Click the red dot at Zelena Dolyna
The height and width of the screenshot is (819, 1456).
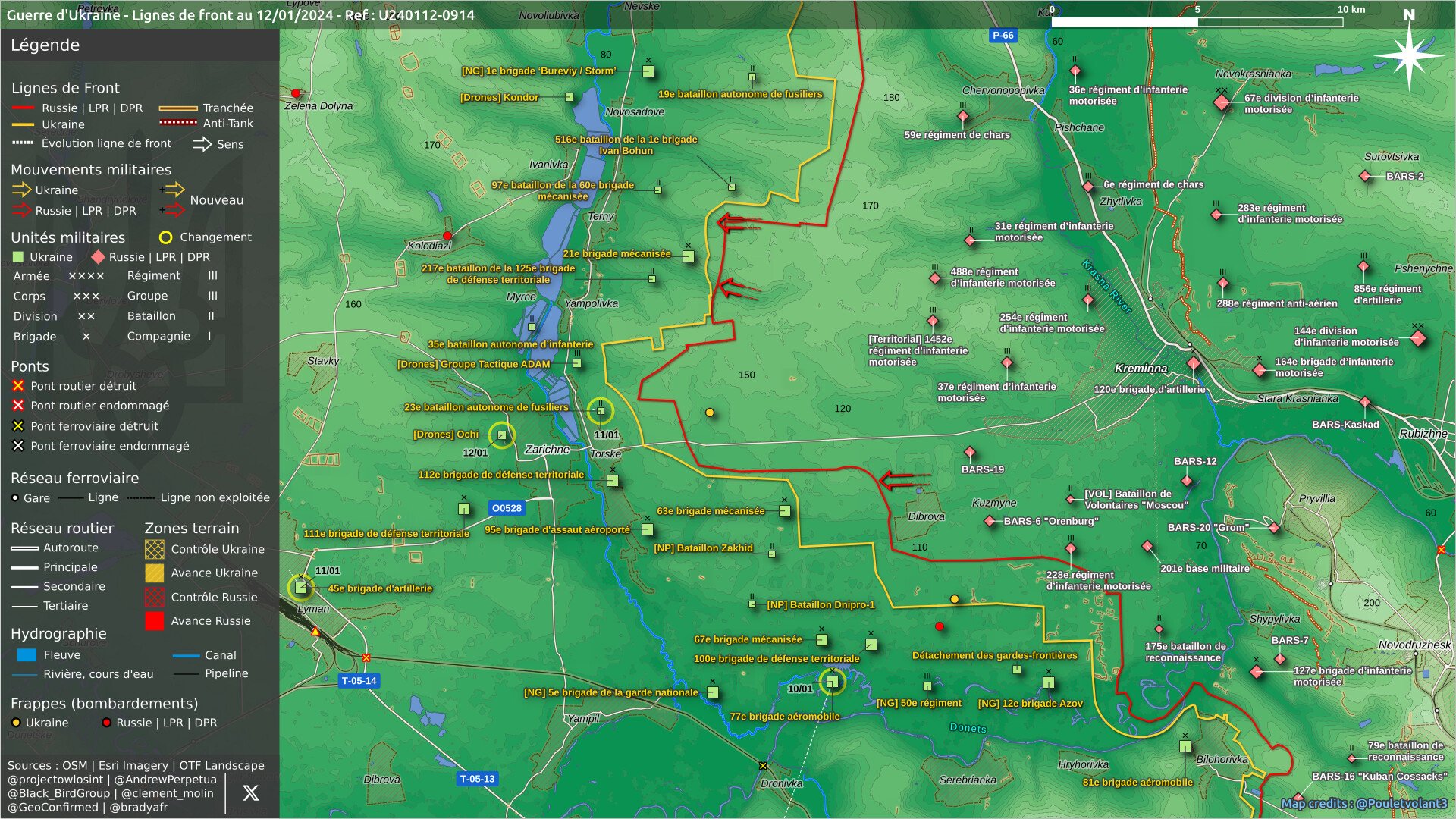296,93
